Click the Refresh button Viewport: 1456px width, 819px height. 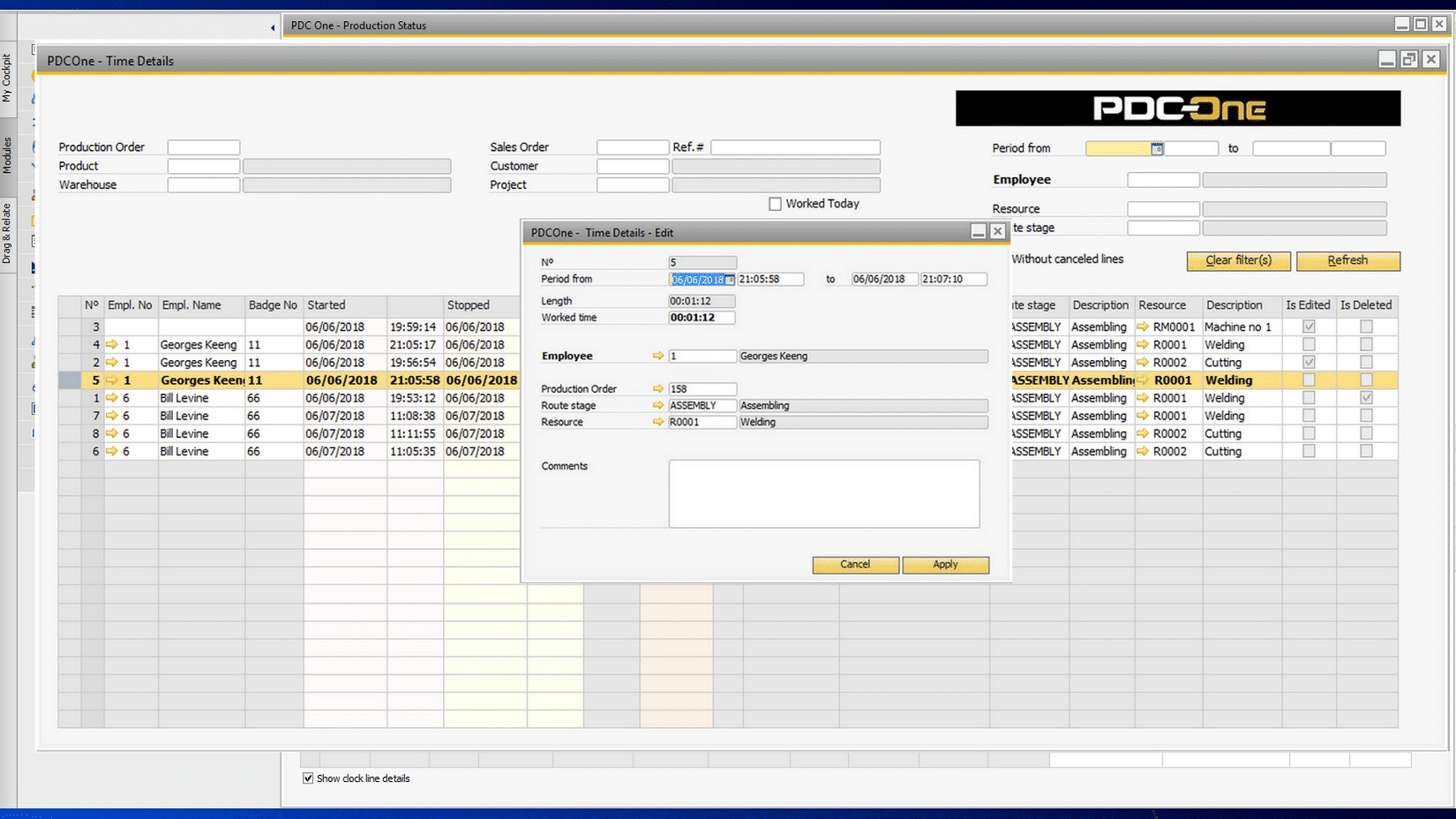point(1347,260)
